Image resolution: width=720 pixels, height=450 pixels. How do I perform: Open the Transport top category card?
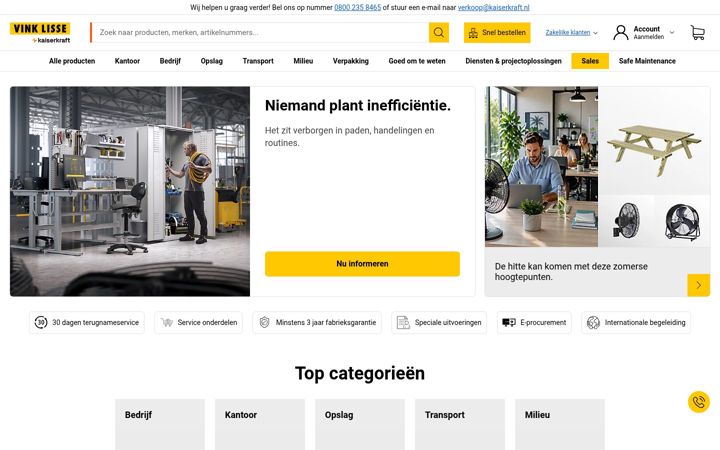click(x=460, y=424)
